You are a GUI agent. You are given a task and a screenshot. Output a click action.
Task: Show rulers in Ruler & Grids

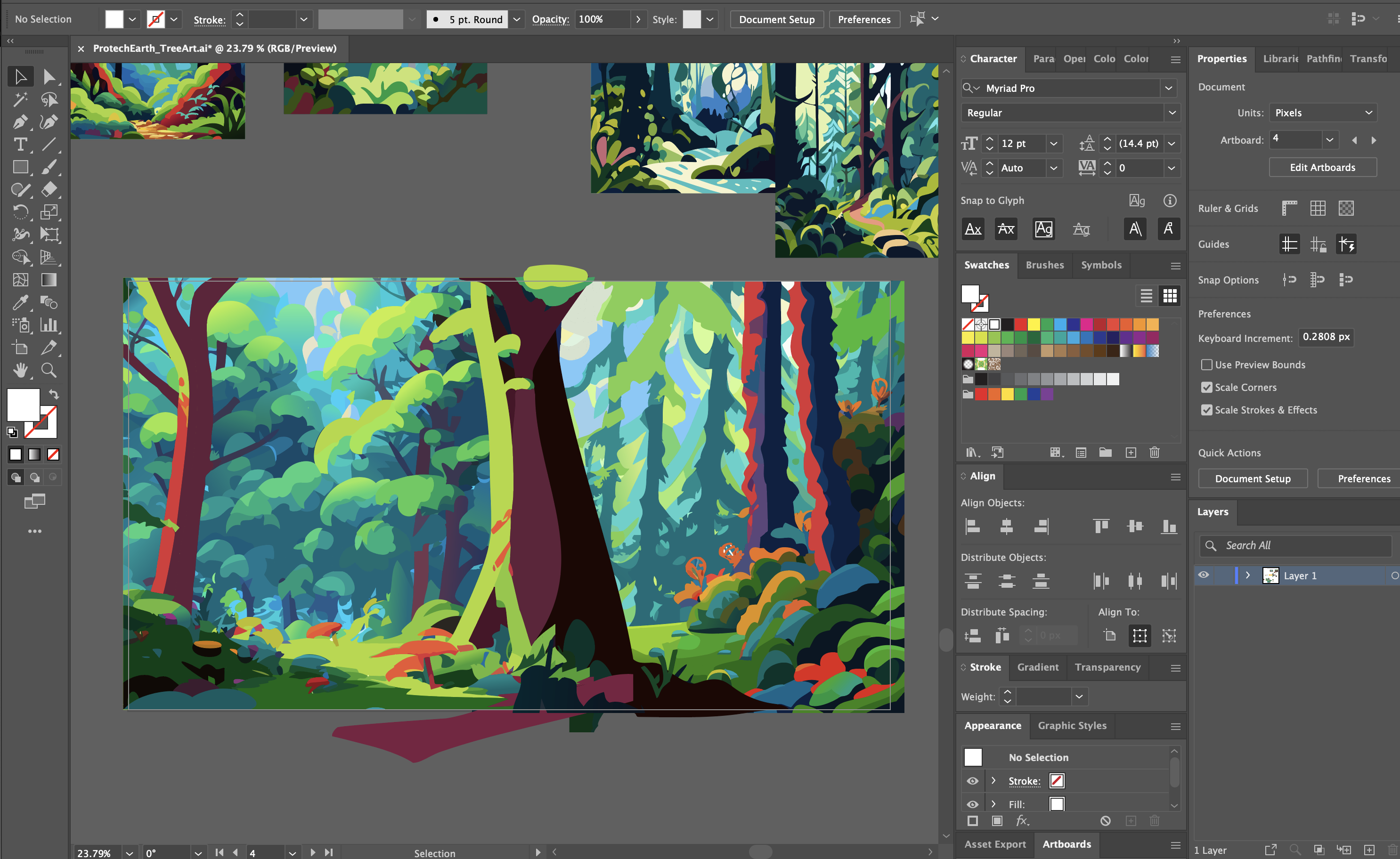(1289, 209)
